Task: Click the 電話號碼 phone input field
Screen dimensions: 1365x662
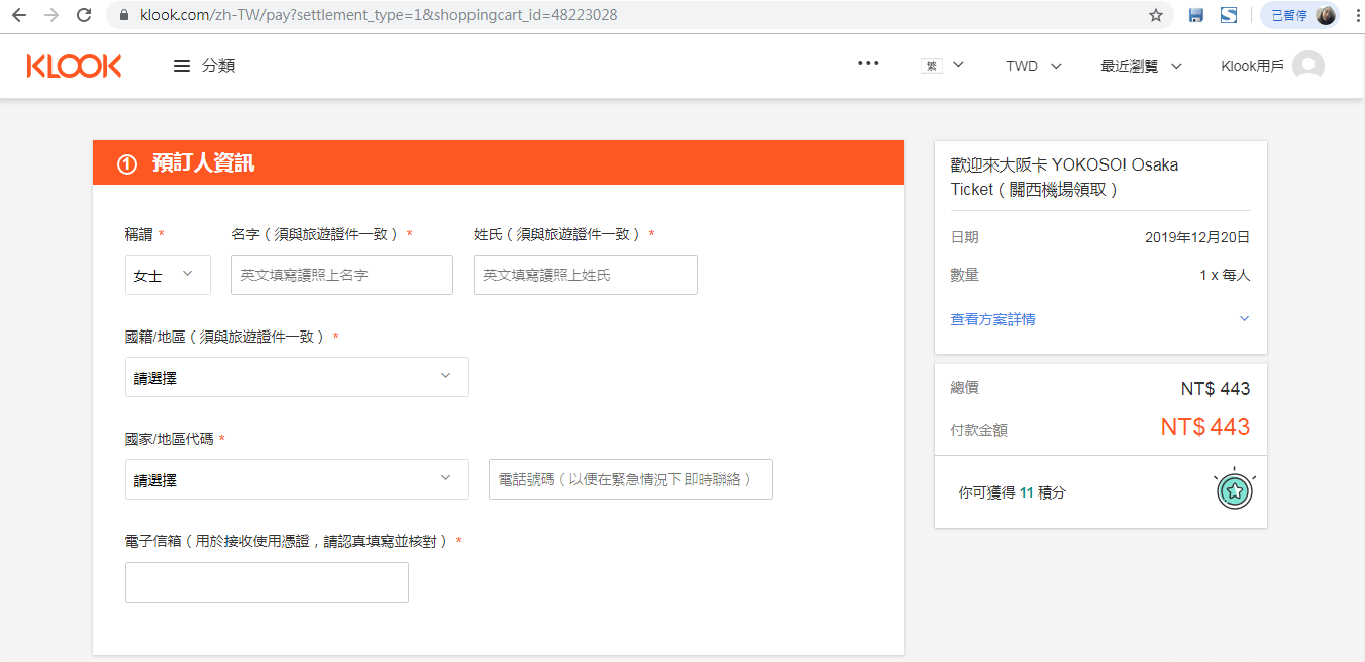Action: tap(631, 479)
